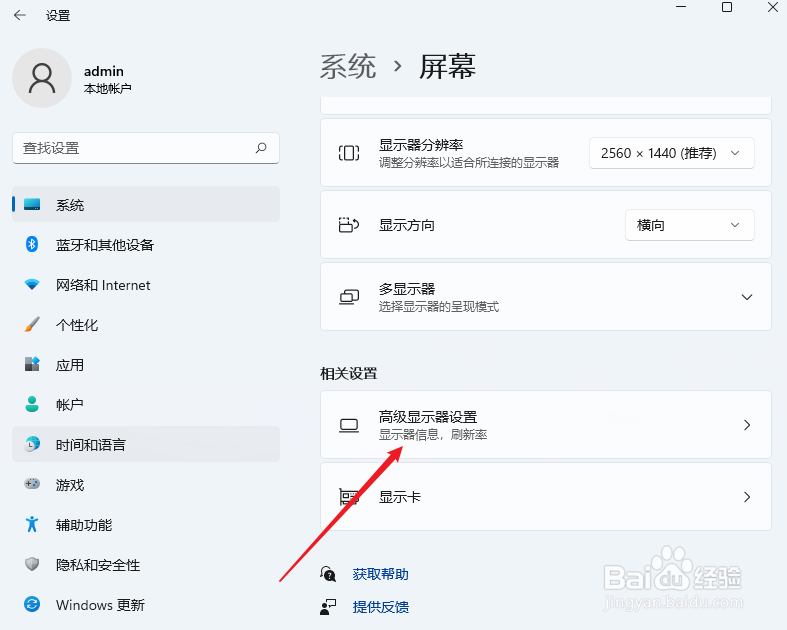Select 帐户 in the sidebar
Viewport: 787px width, 630px height.
point(146,404)
